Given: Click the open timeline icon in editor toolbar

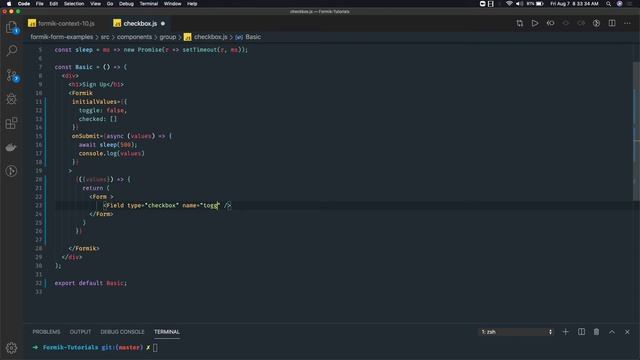Looking at the screenshot, I should pos(596,23).
